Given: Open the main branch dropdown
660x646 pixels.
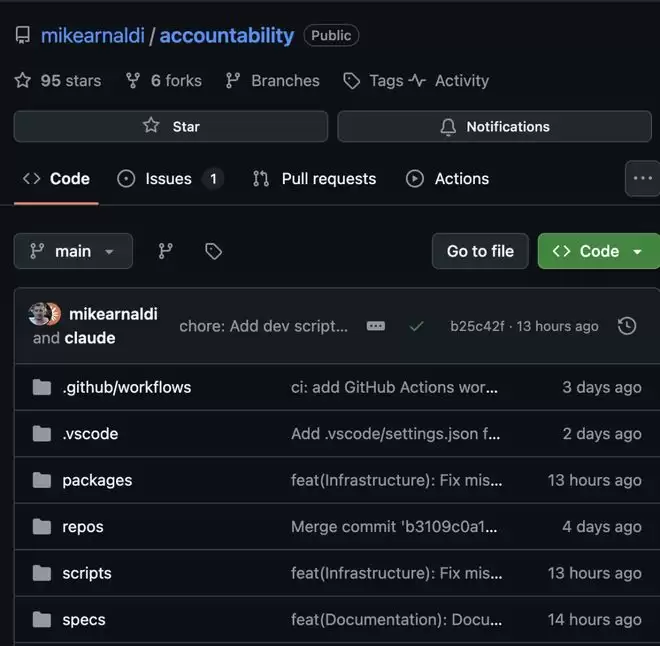Looking at the screenshot, I should [73, 251].
